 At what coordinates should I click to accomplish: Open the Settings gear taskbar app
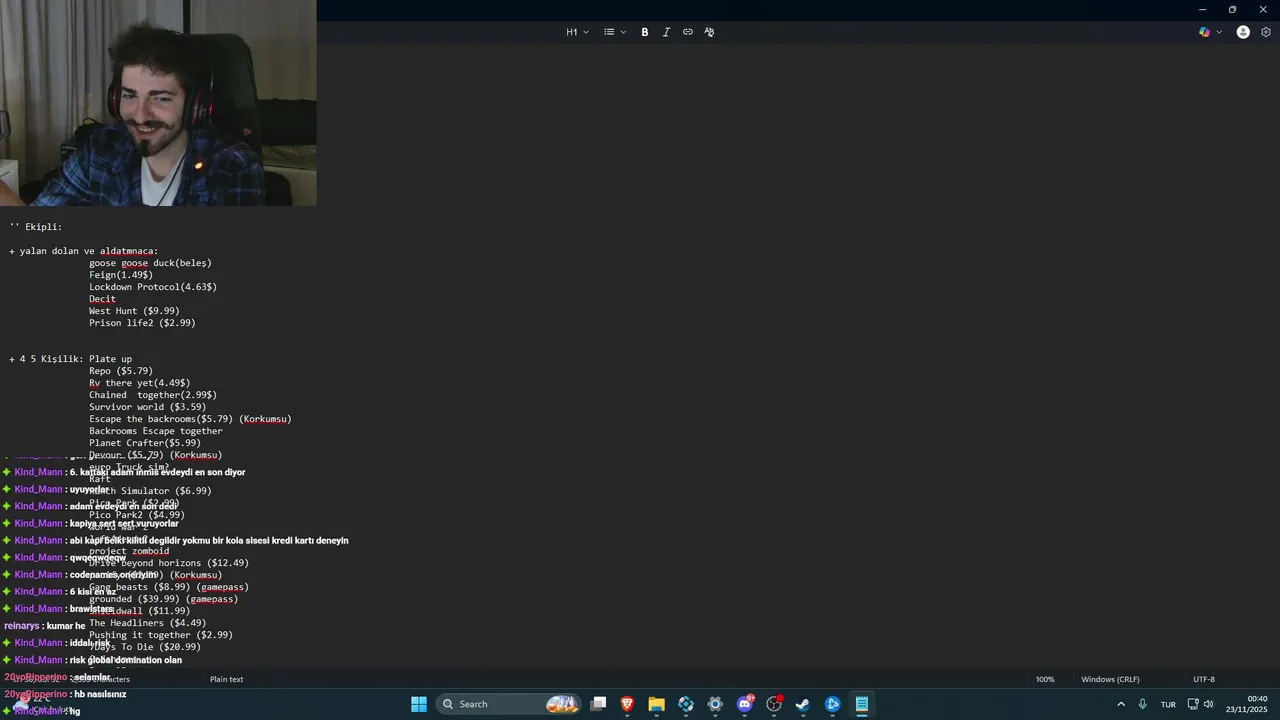715,704
